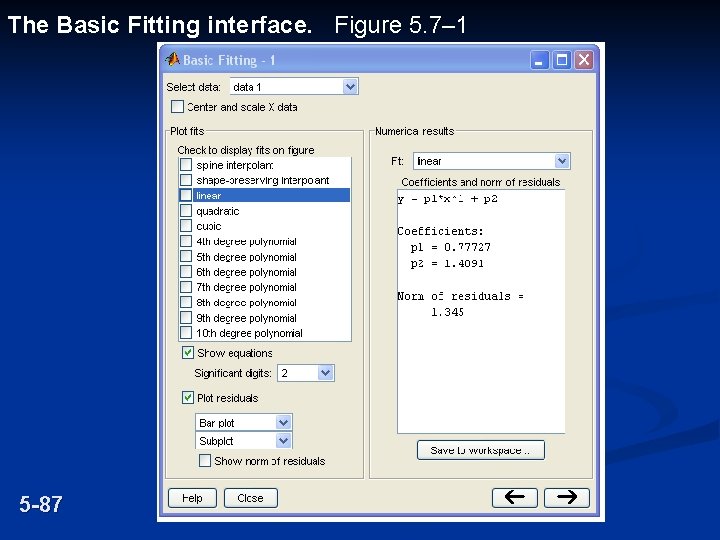Uncheck Show equations option

(x=188, y=353)
